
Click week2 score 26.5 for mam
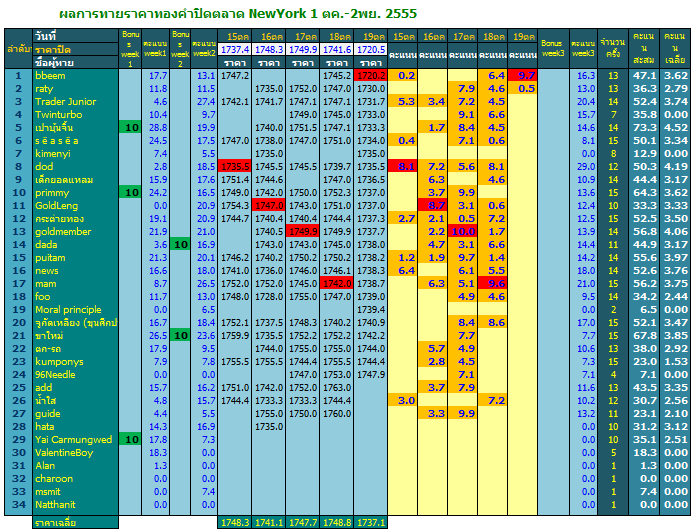[204, 284]
